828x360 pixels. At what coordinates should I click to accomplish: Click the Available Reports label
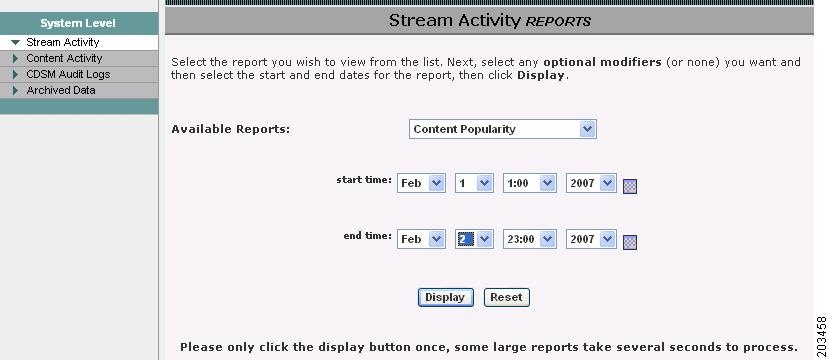231,129
